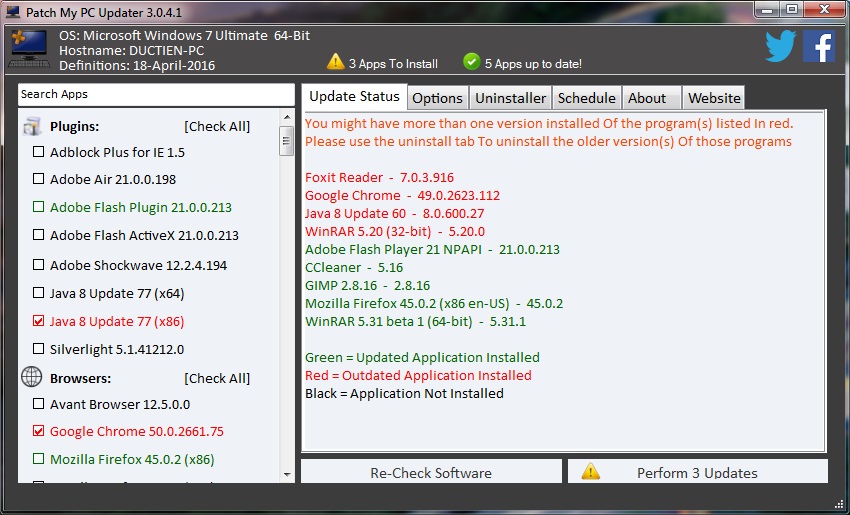Check Adobe Flash Plugin 21.0.0.213

point(38,207)
